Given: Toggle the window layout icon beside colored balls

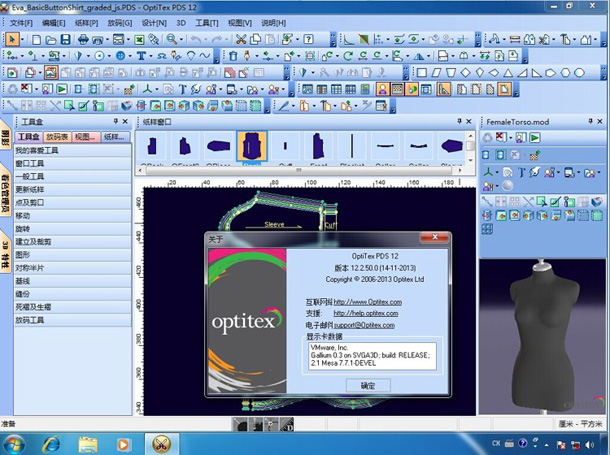Looking at the screenshot, I should click(x=426, y=89).
